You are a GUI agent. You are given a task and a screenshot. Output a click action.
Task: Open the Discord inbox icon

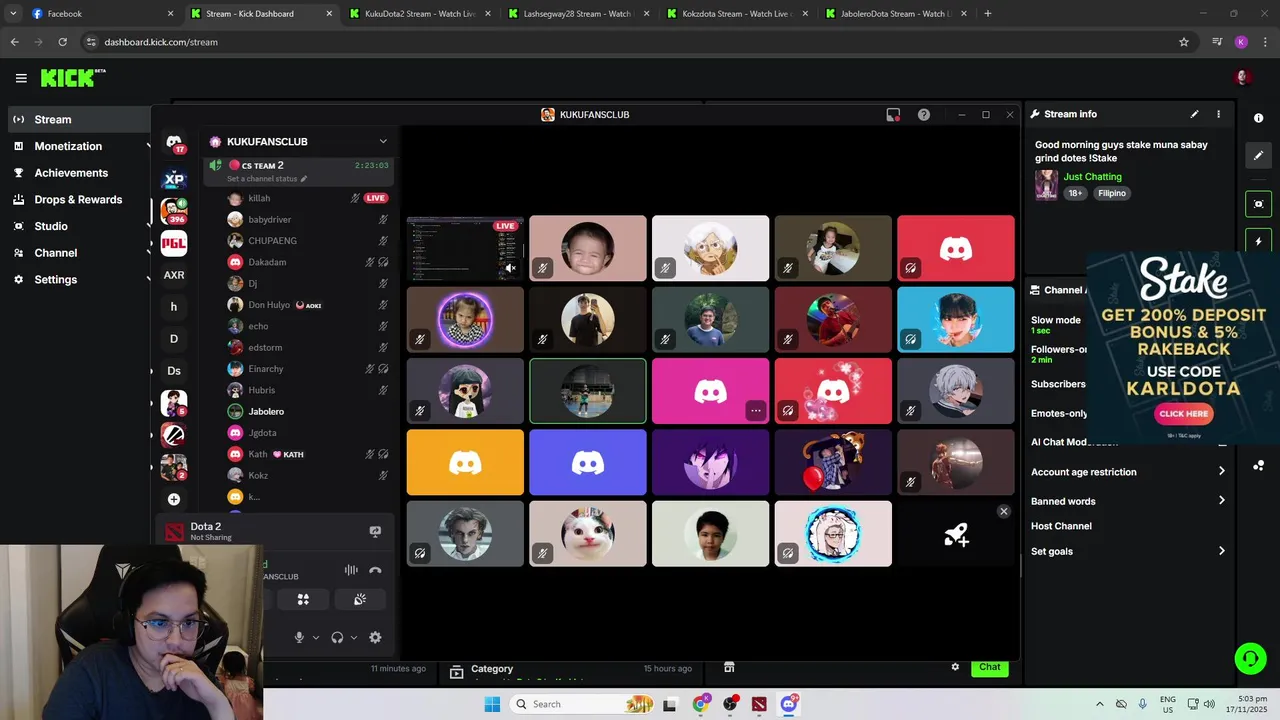(893, 115)
